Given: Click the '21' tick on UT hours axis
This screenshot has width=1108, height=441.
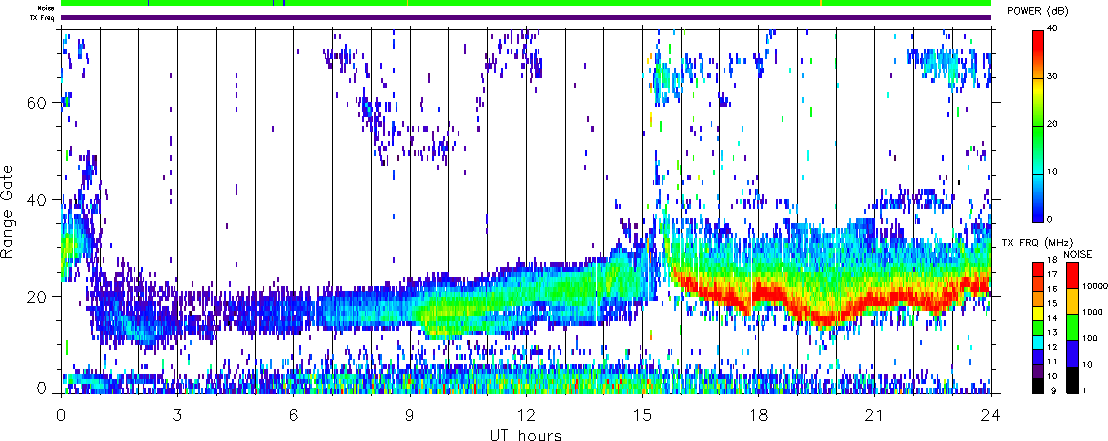Looking at the screenshot, I should tap(875, 414).
